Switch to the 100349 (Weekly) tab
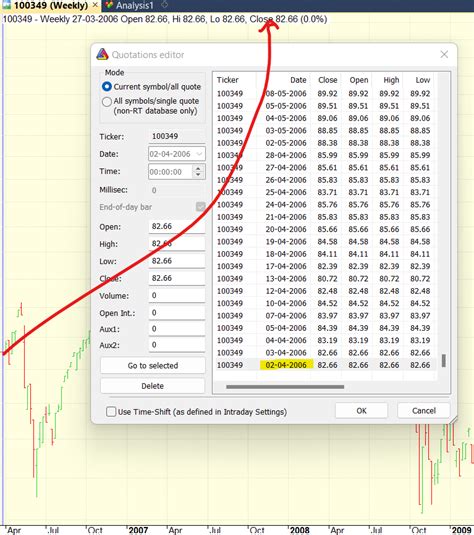474x535 pixels. (51, 5)
